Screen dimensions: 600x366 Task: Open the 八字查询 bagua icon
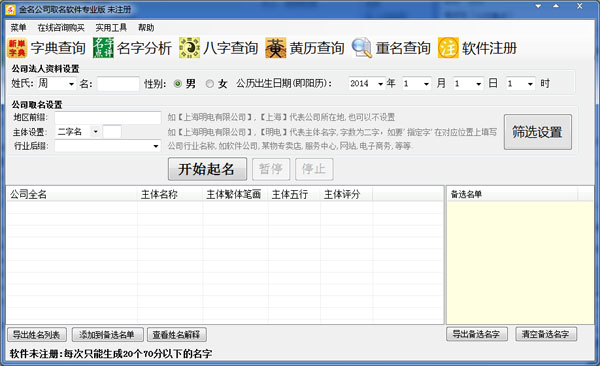click(x=189, y=48)
